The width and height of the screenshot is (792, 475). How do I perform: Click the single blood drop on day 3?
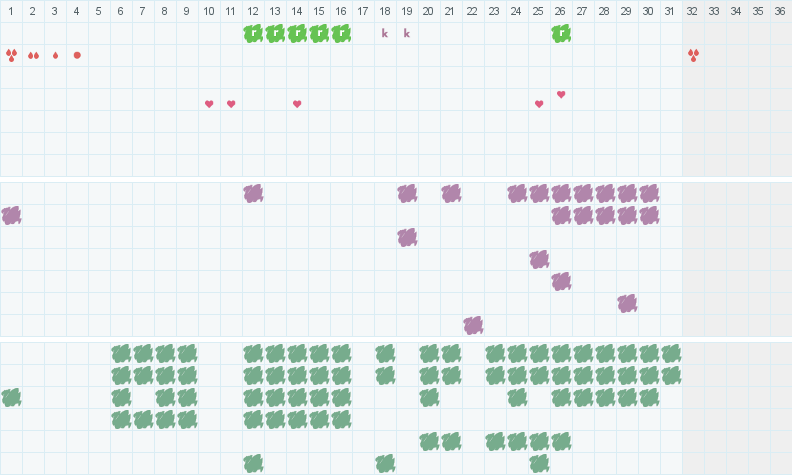pyautogui.click(x=56, y=55)
